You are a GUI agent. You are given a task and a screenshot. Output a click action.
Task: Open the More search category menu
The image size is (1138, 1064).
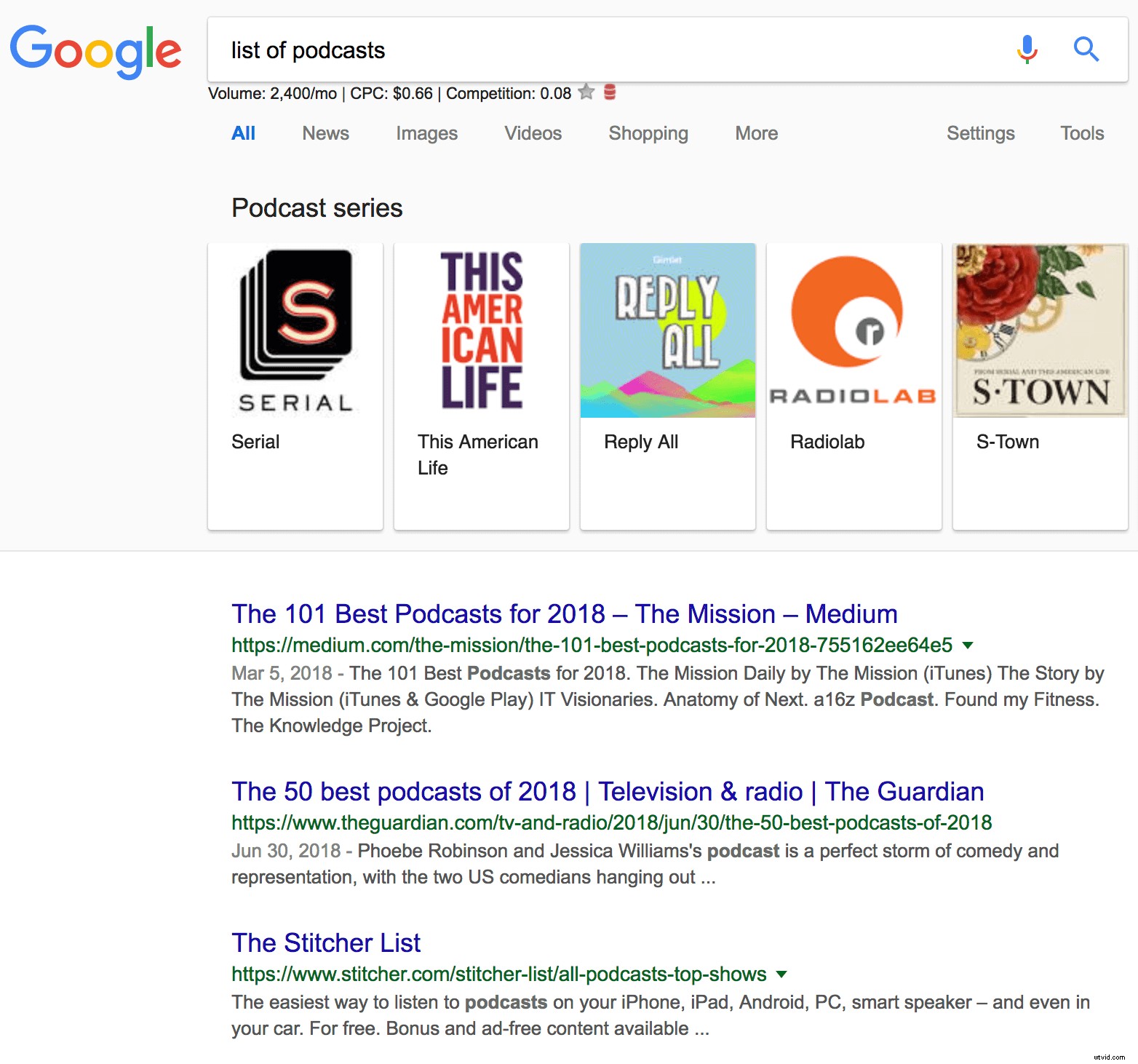click(756, 133)
